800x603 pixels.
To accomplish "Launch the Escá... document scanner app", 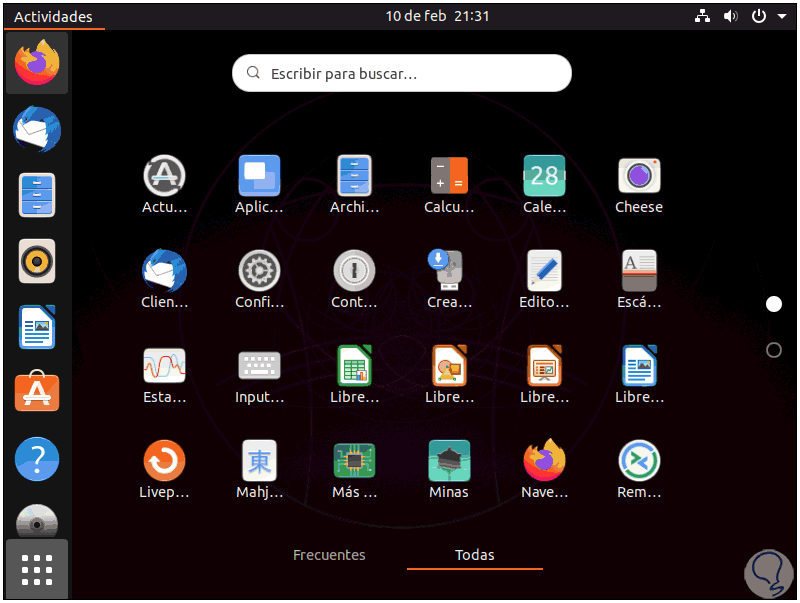I will [x=639, y=280].
